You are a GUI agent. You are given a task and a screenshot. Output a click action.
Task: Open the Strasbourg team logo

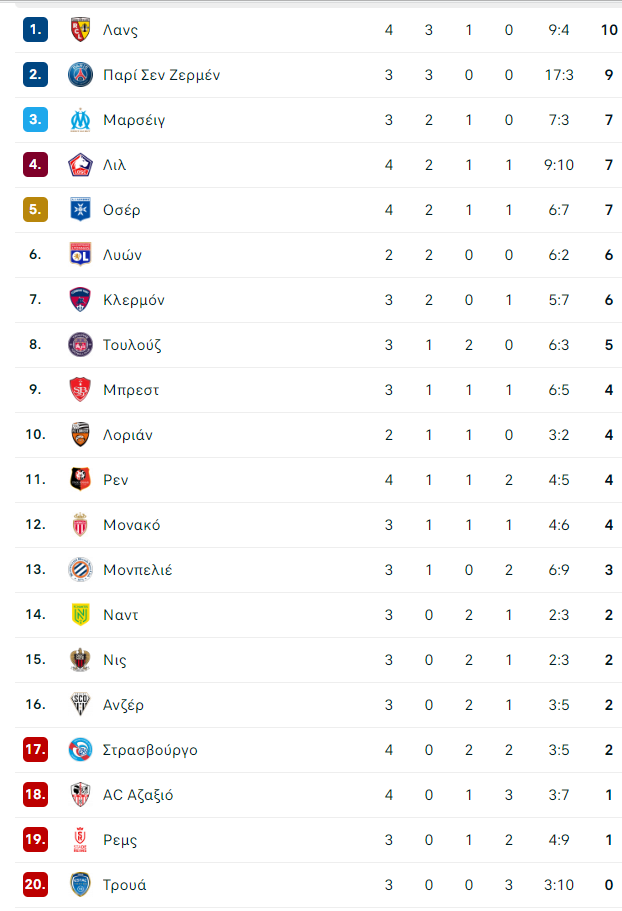click(x=80, y=749)
